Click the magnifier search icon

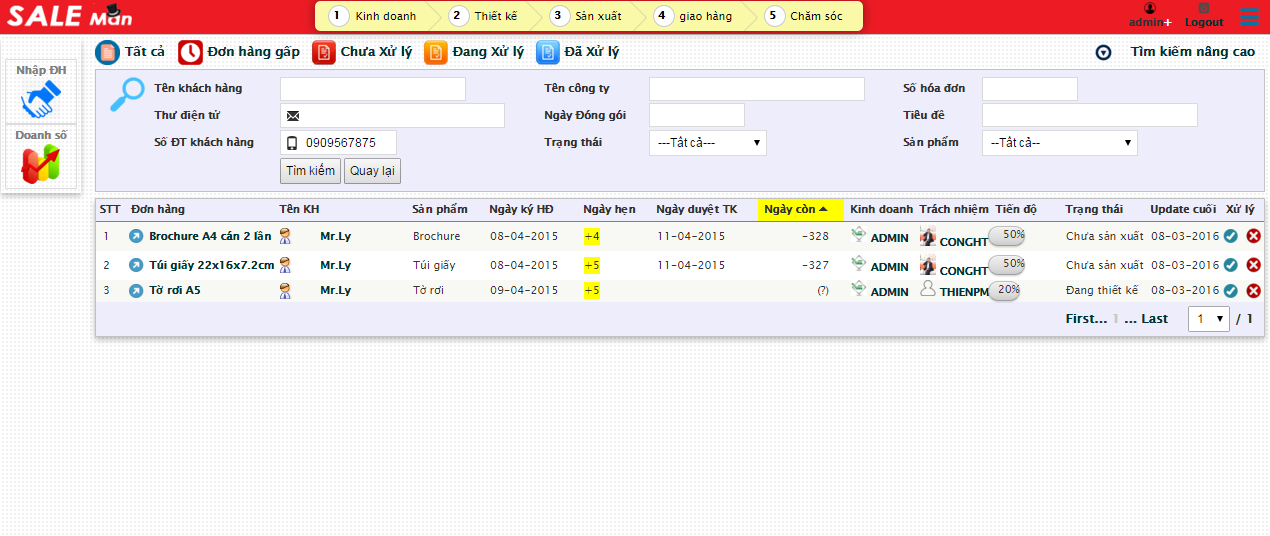point(127,94)
